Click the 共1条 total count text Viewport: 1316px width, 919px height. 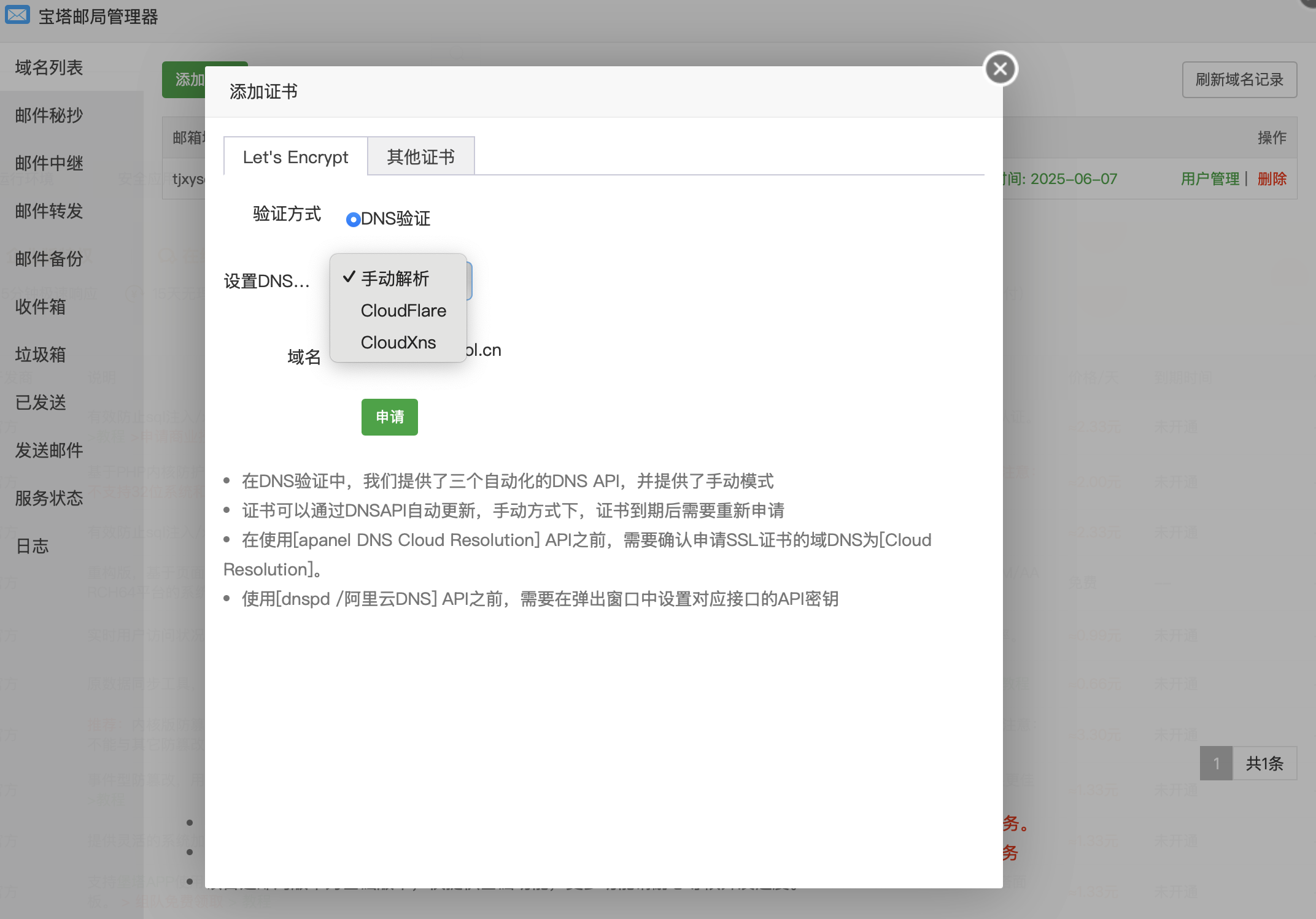pos(1264,763)
